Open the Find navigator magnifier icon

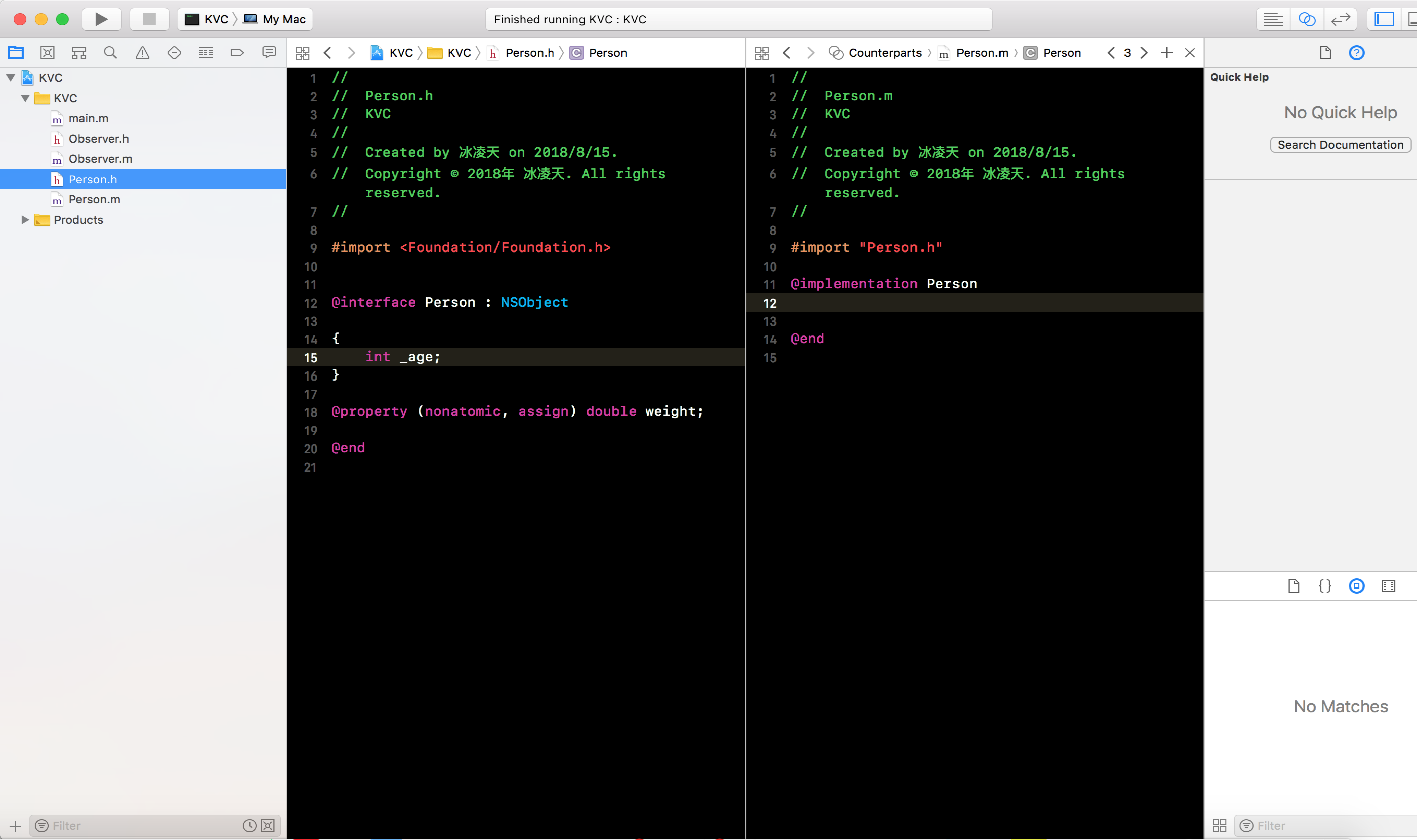(110, 53)
